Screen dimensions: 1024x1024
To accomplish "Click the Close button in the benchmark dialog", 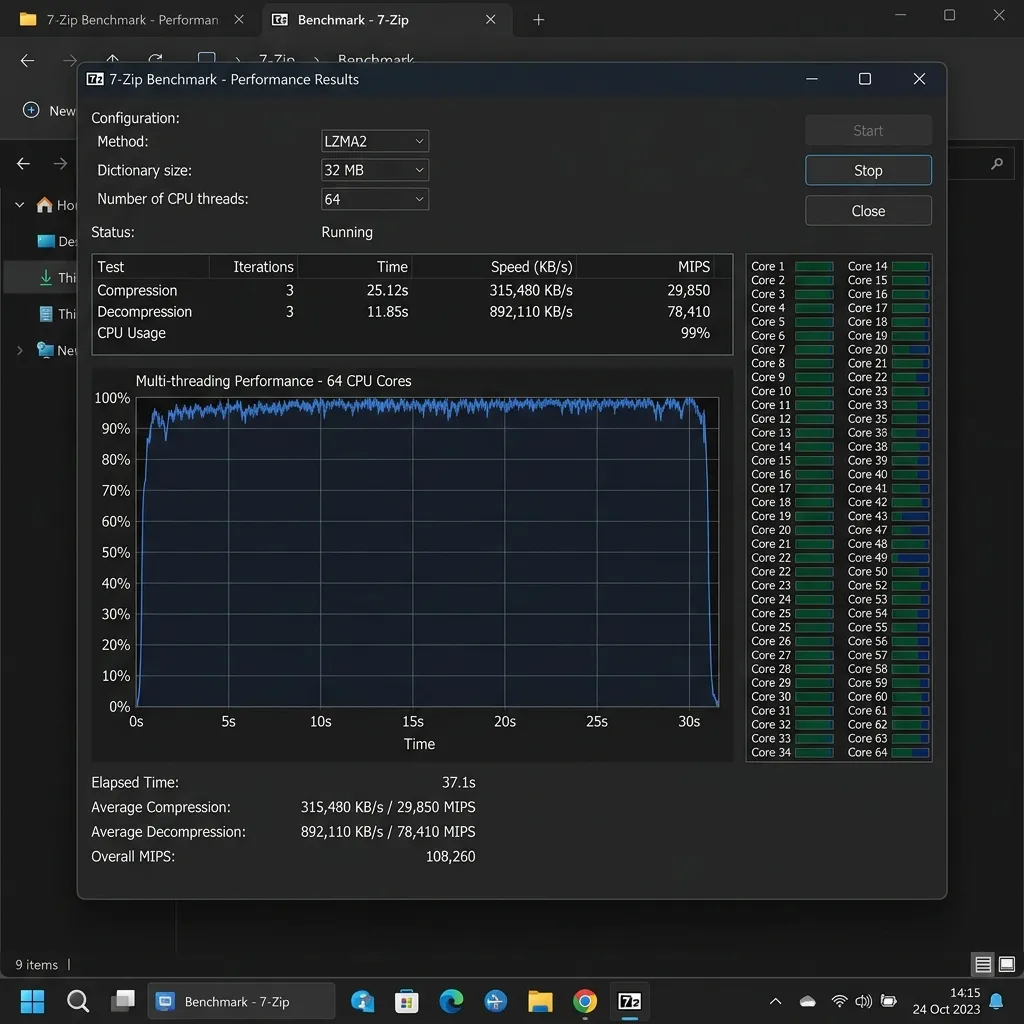I will click(x=868, y=211).
